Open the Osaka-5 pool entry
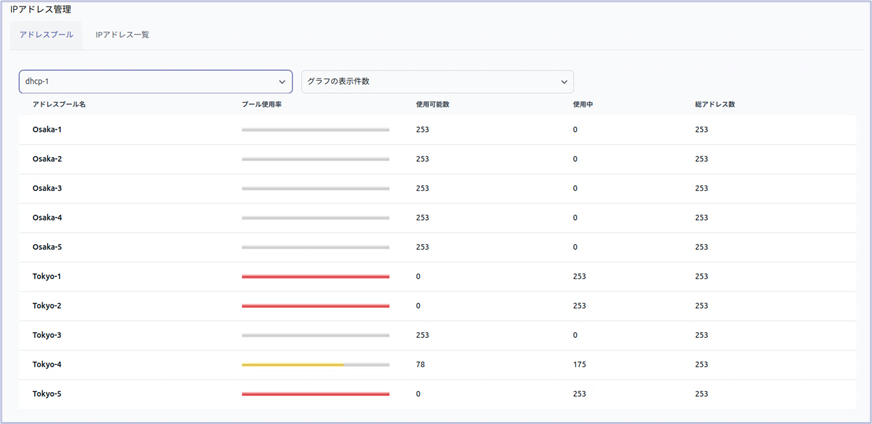The image size is (872, 424). click(437, 248)
